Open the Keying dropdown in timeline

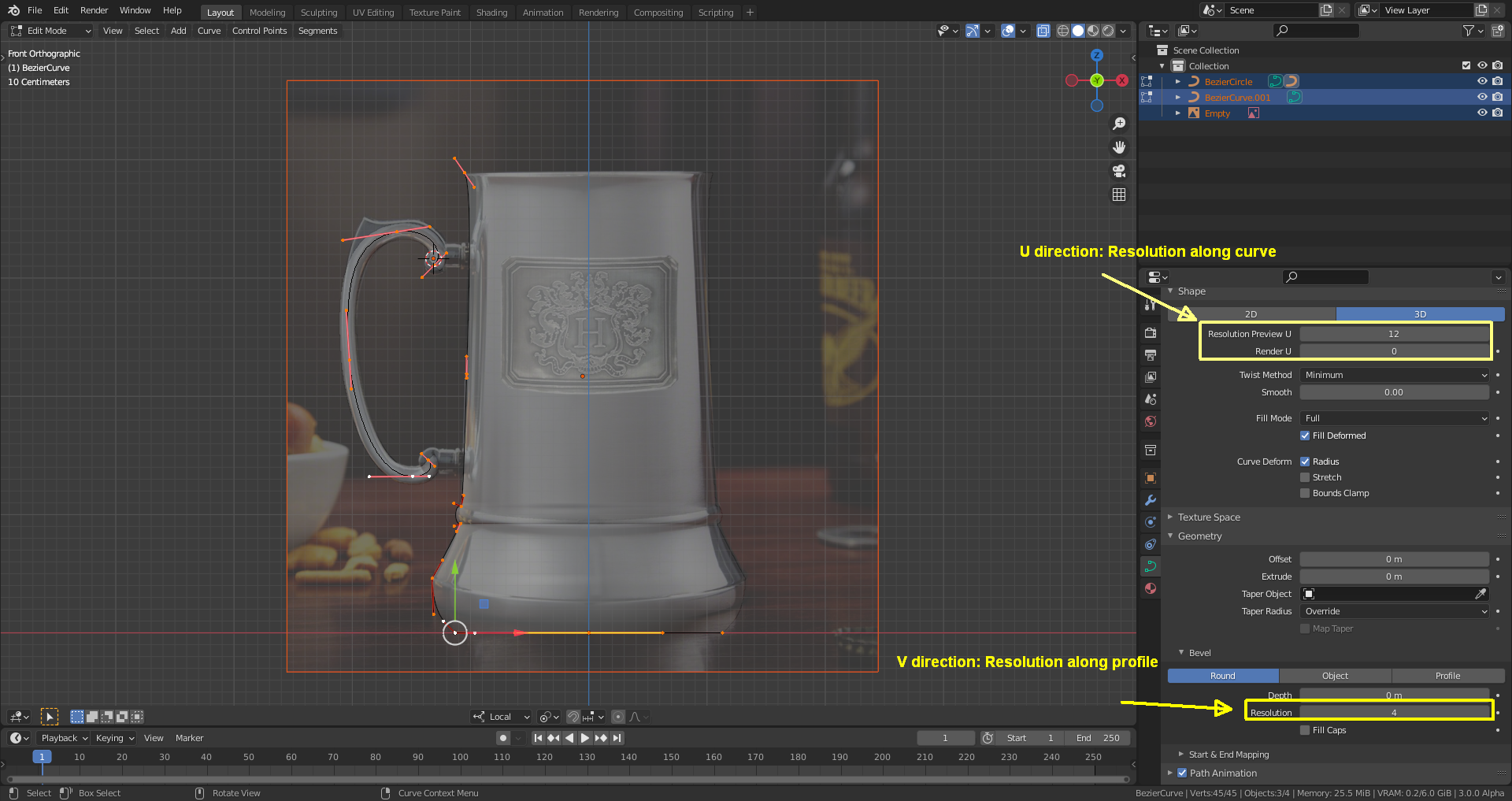[x=115, y=738]
